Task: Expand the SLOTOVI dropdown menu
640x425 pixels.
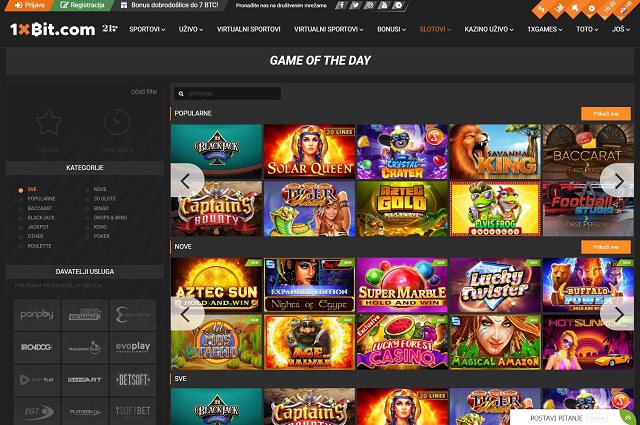Action: pyautogui.click(x=435, y=29)
